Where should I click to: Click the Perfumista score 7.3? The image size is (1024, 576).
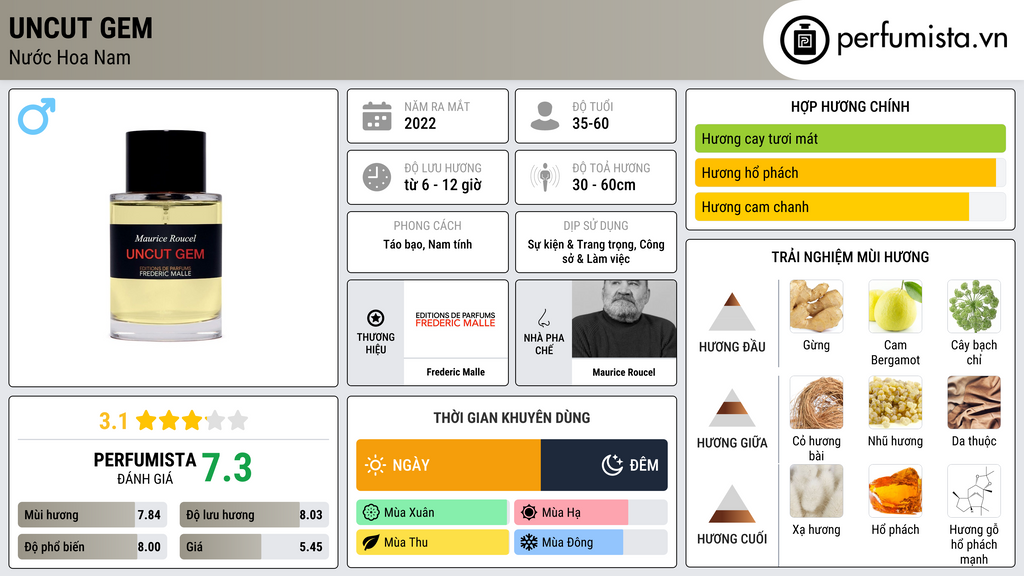pos(226,468)
